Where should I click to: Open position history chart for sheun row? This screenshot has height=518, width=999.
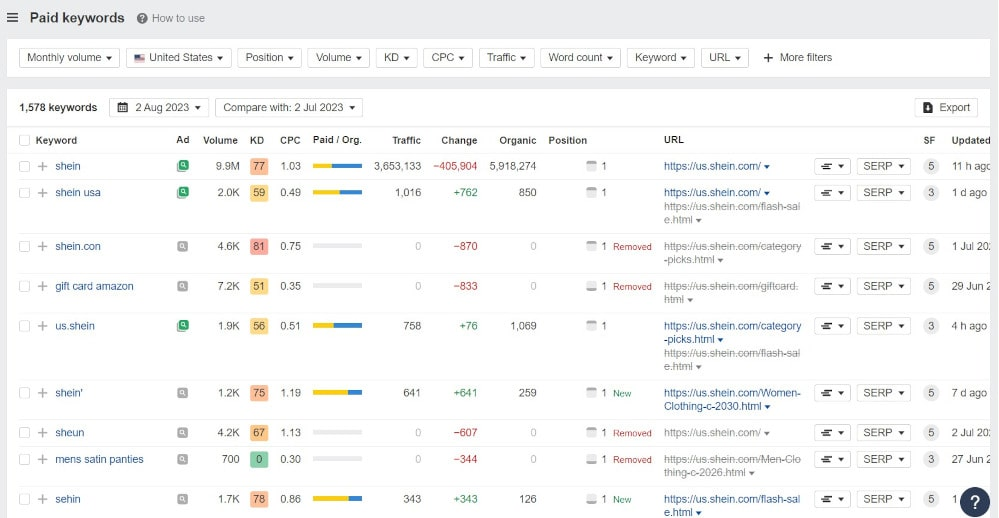coord(832,433)
